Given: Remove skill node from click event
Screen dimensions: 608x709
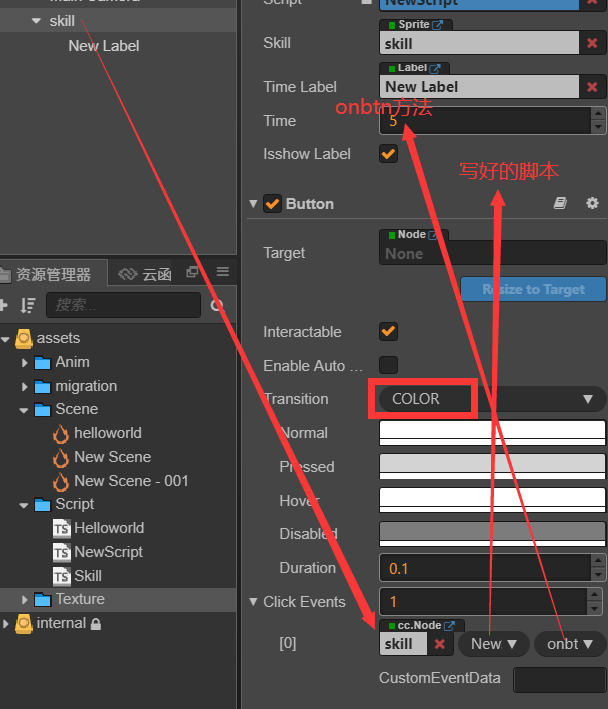Looking at the screenshot, I should click(x=439, y=644).
